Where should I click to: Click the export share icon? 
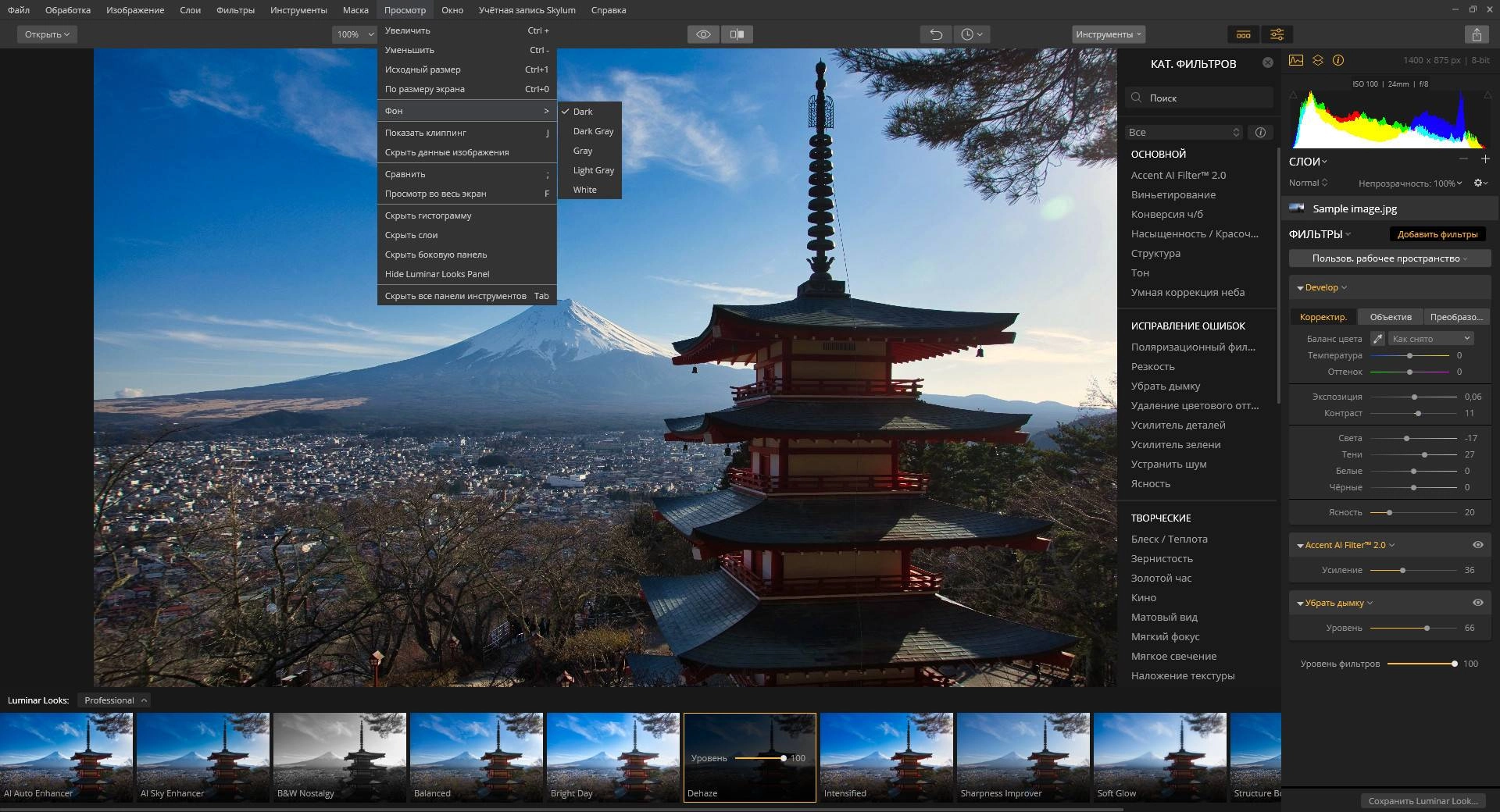(1477, 34)
